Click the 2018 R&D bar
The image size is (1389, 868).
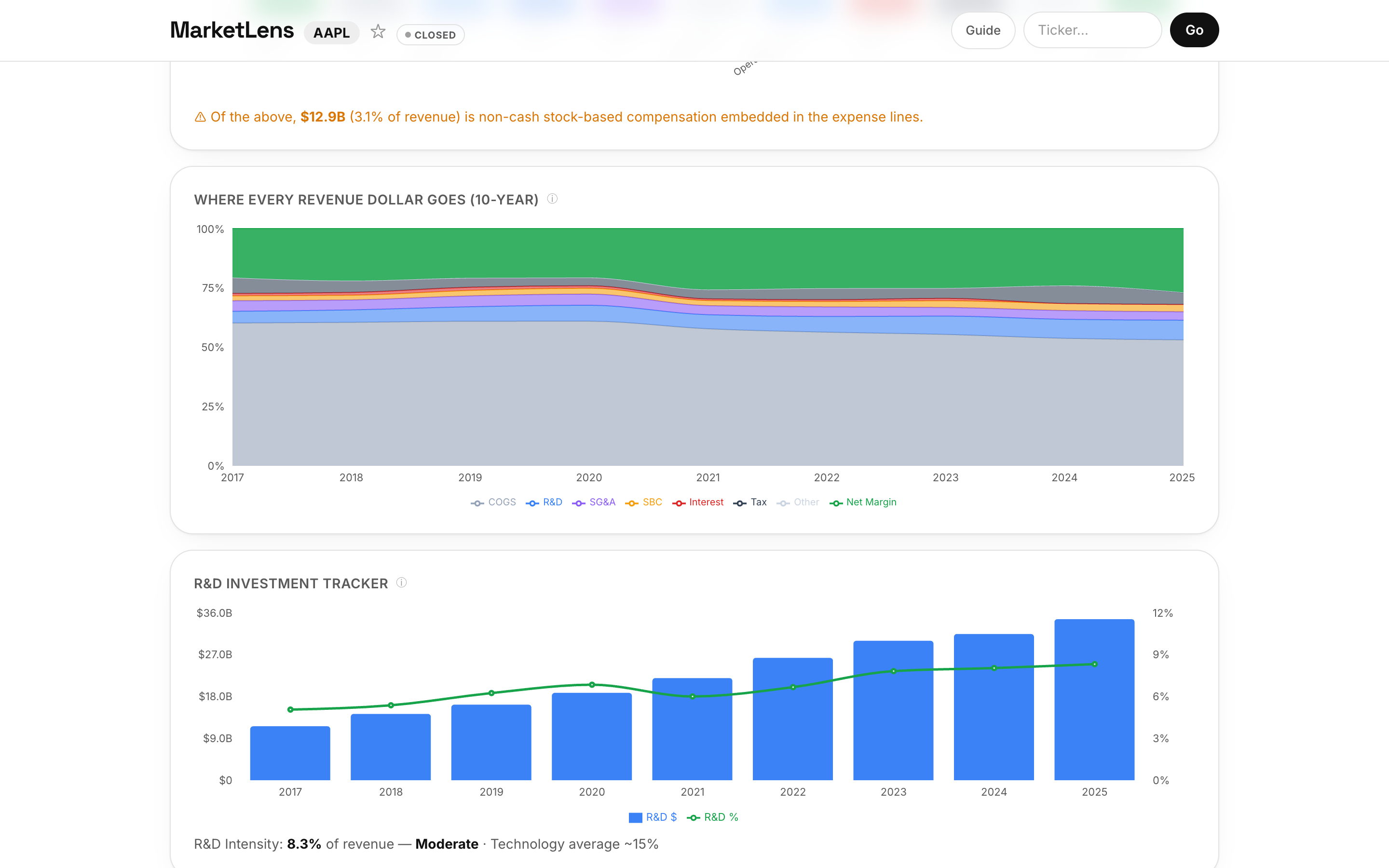(390, 747)
